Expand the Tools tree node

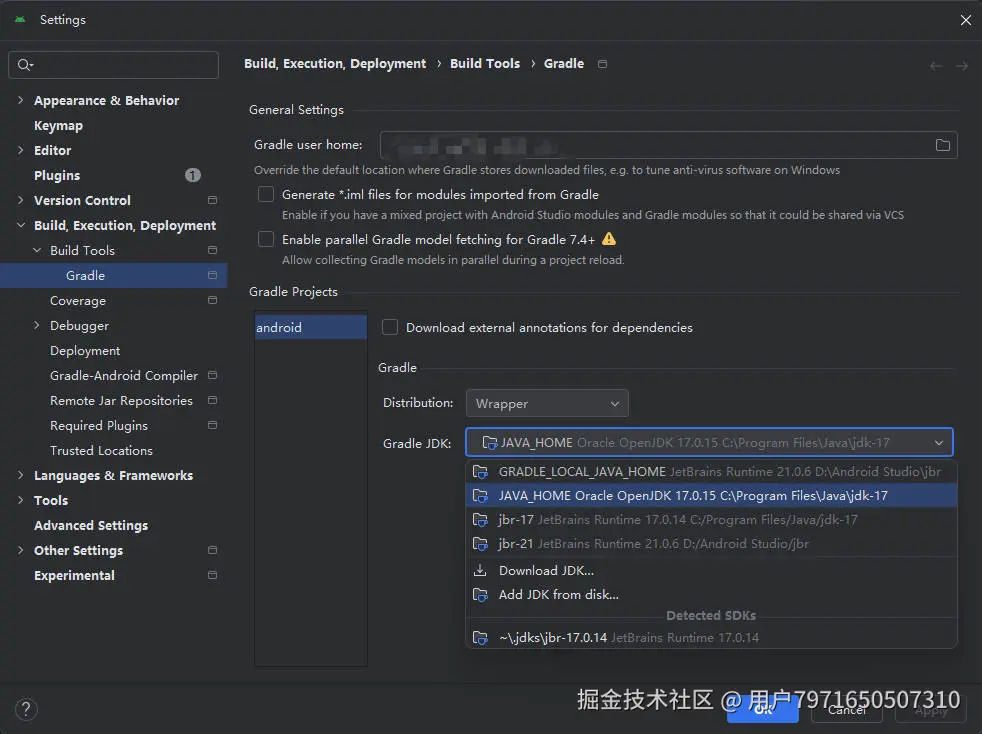click(x=21, y=500)
